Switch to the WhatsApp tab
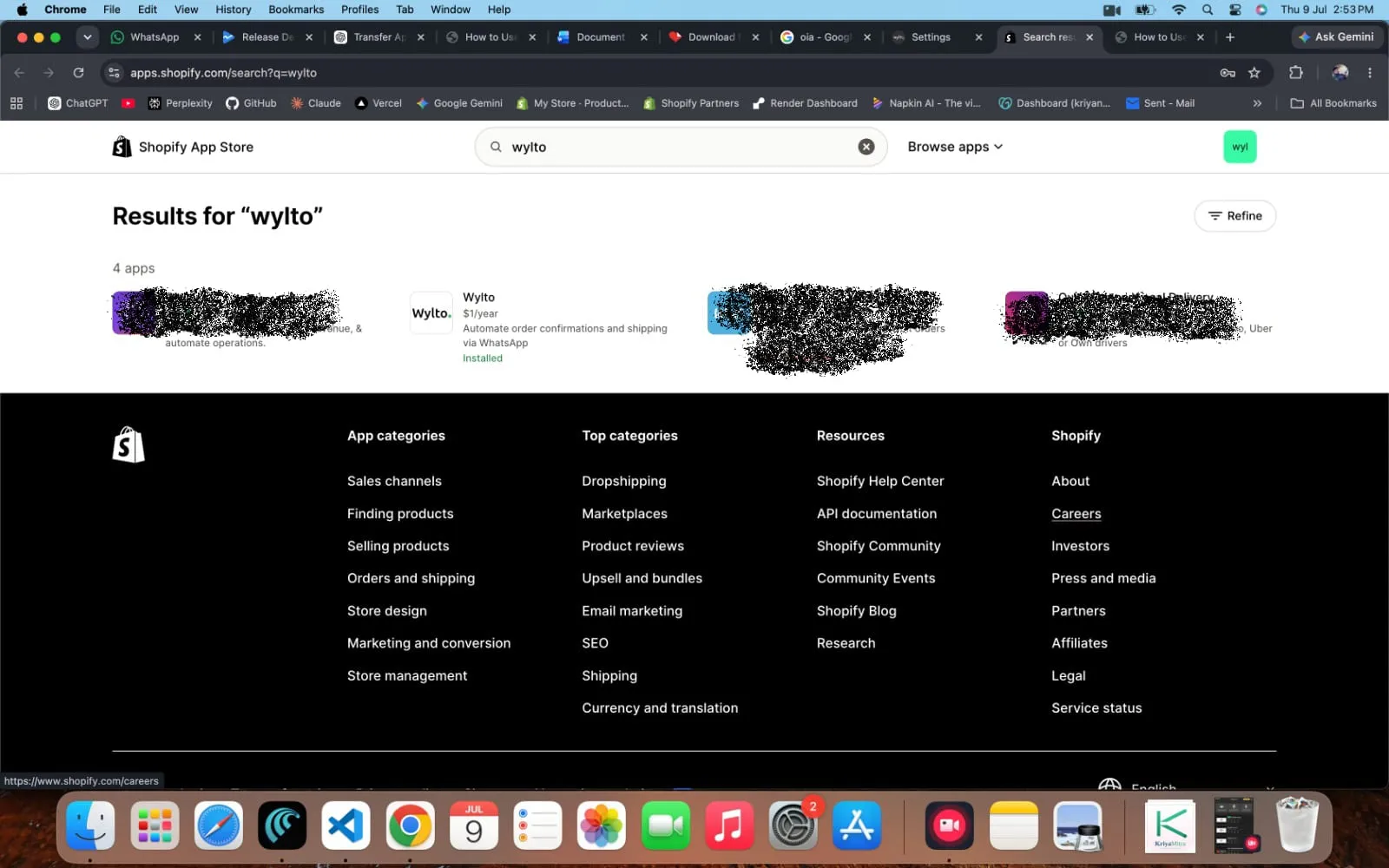 click(x=155, y=37)
